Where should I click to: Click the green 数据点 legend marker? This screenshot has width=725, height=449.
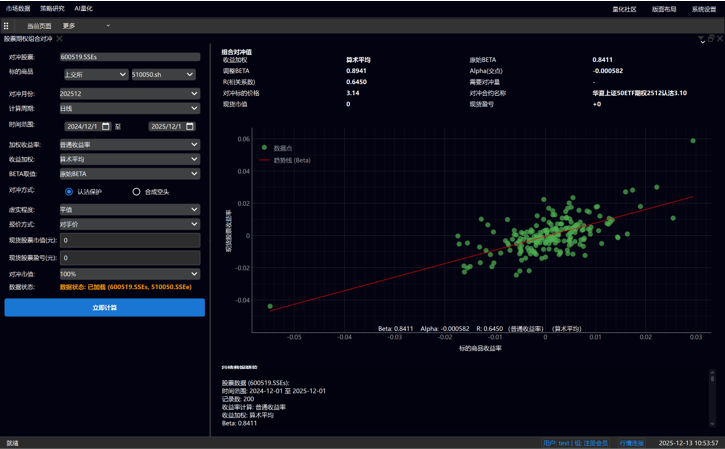tap(264, 148)
